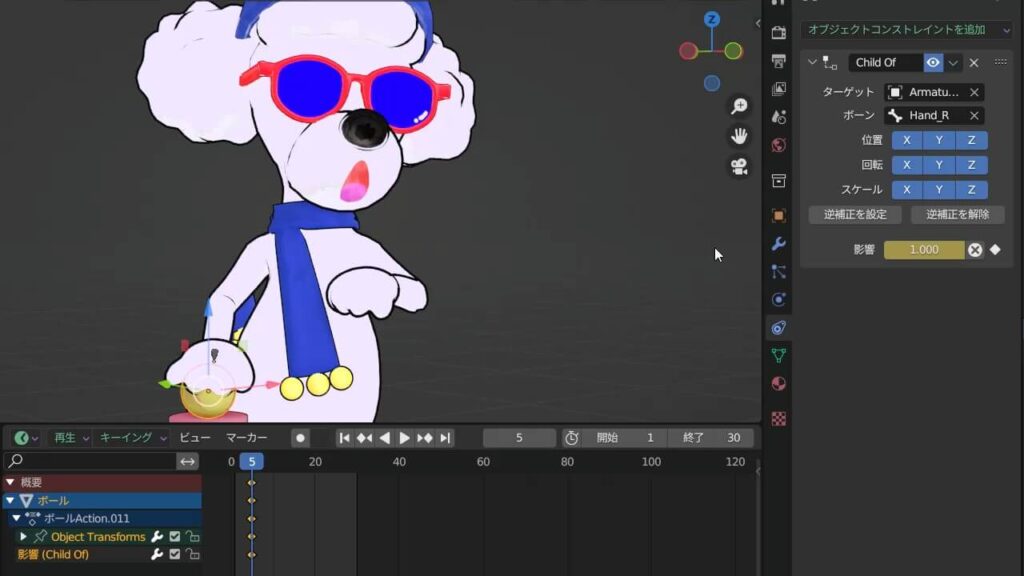Click the influence animation keyframe diamond
Image resolution: width=1024 pixels, height=576 pixels.
coord(995,249)
